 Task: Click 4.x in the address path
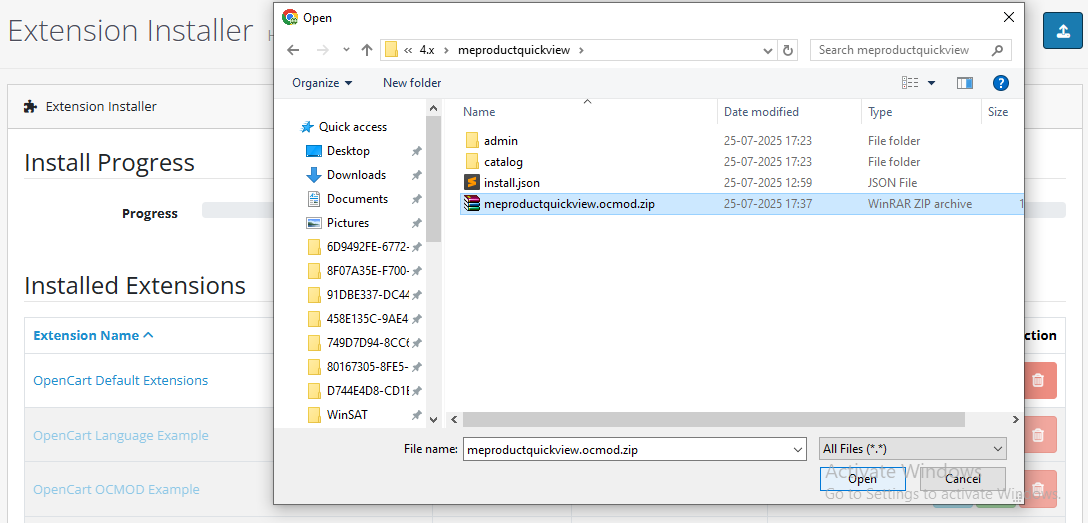point(427,50)
